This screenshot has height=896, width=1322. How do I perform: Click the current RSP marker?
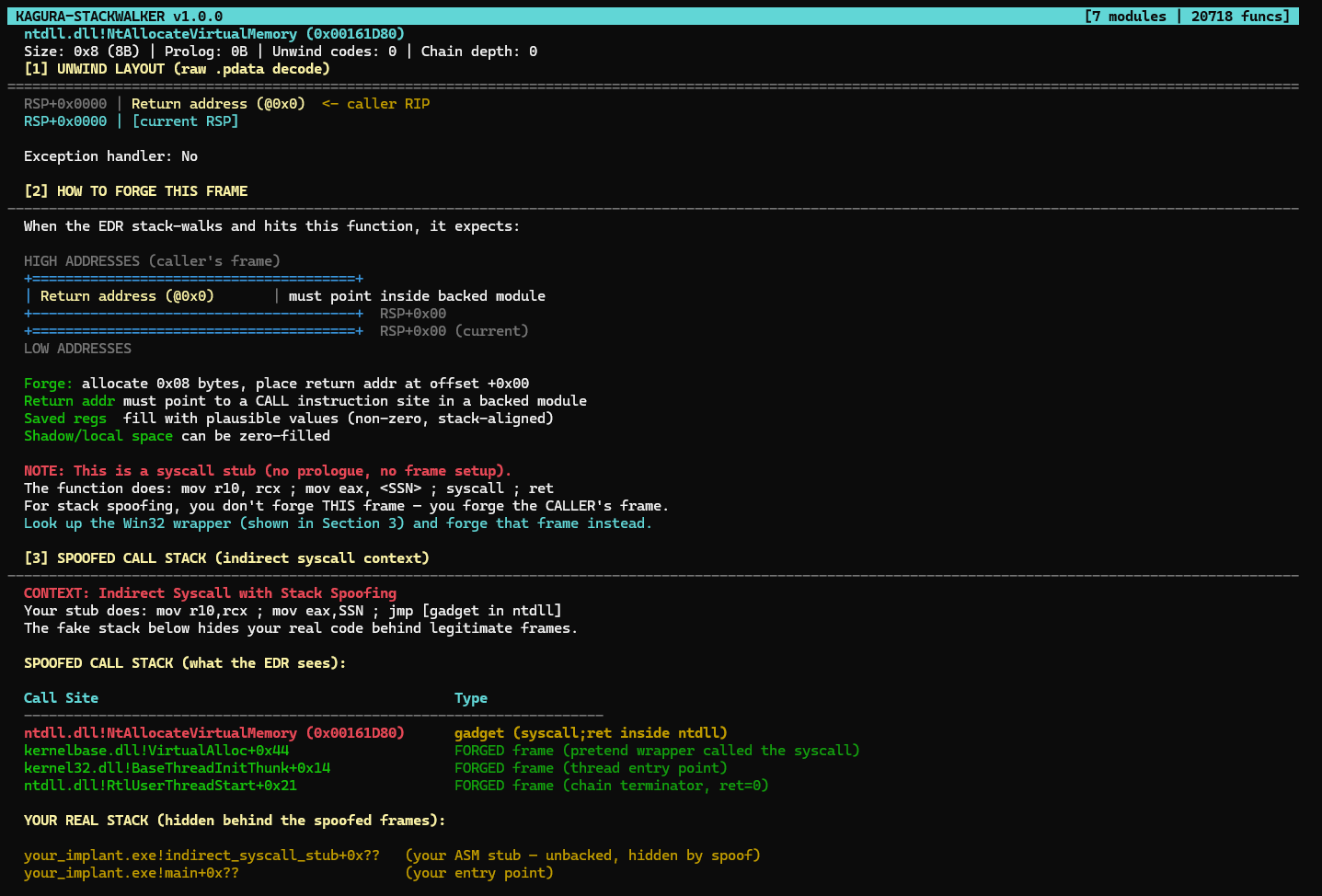tap(184, 121)
